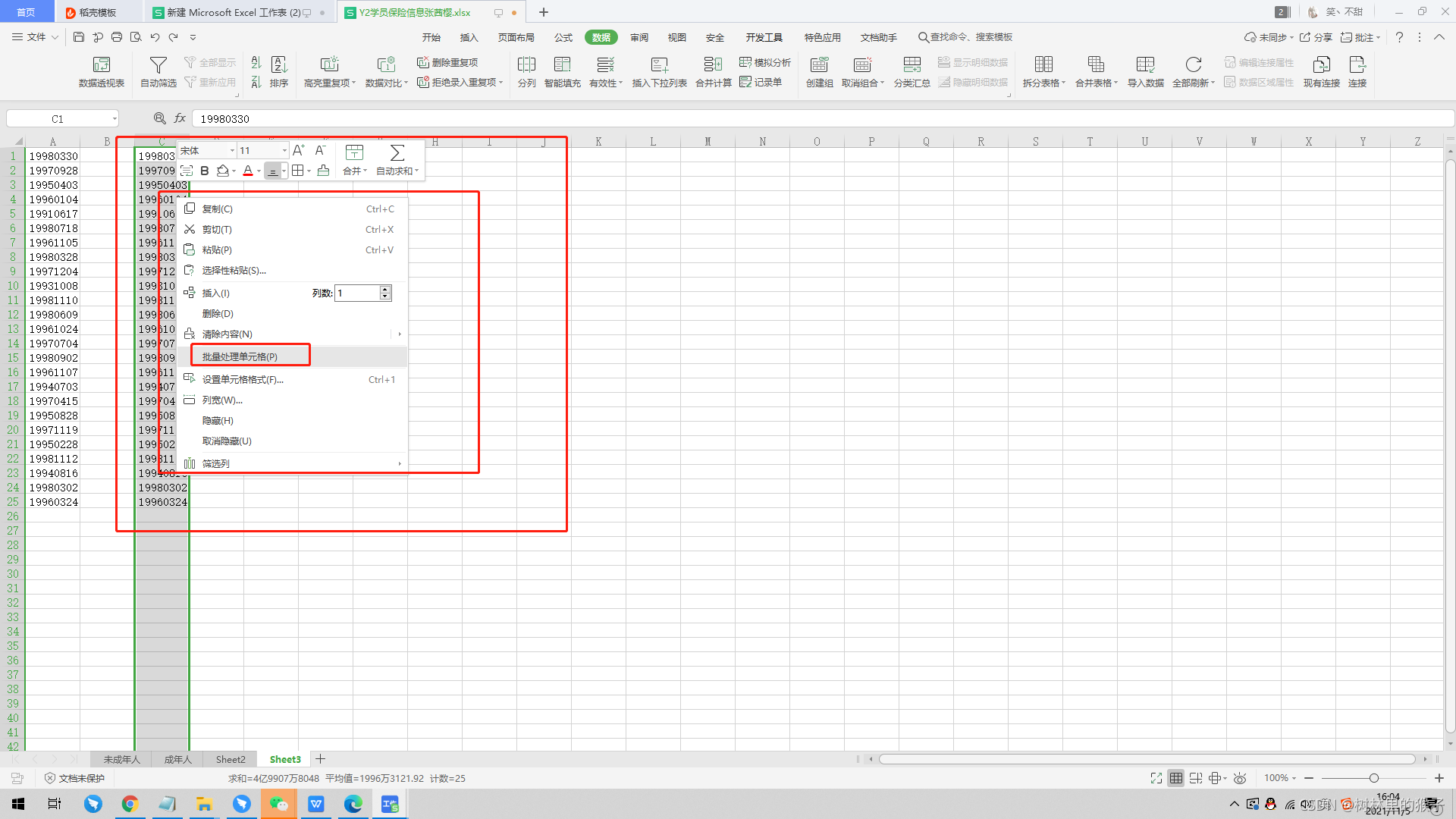
Task: Click the 智能填充 smart fill icon
Action: point(562,72)
